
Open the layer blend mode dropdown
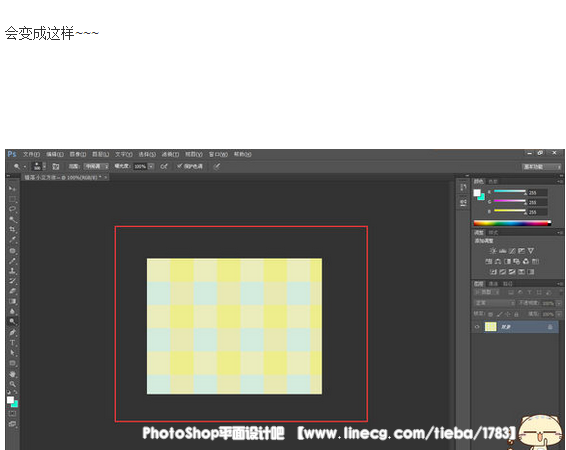(x=494, y=303)
